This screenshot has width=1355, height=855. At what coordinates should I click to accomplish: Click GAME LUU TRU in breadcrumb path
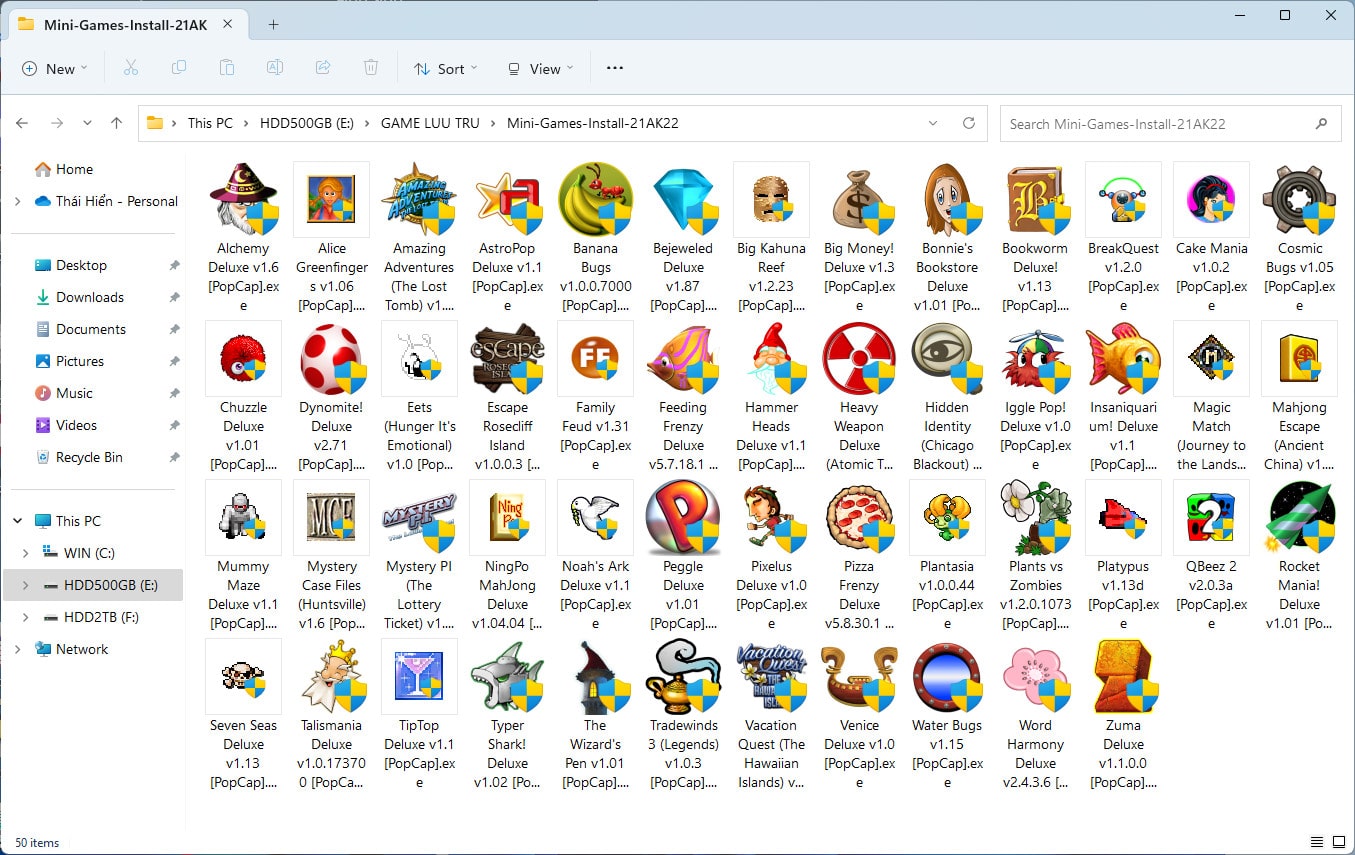coord(430,124)
